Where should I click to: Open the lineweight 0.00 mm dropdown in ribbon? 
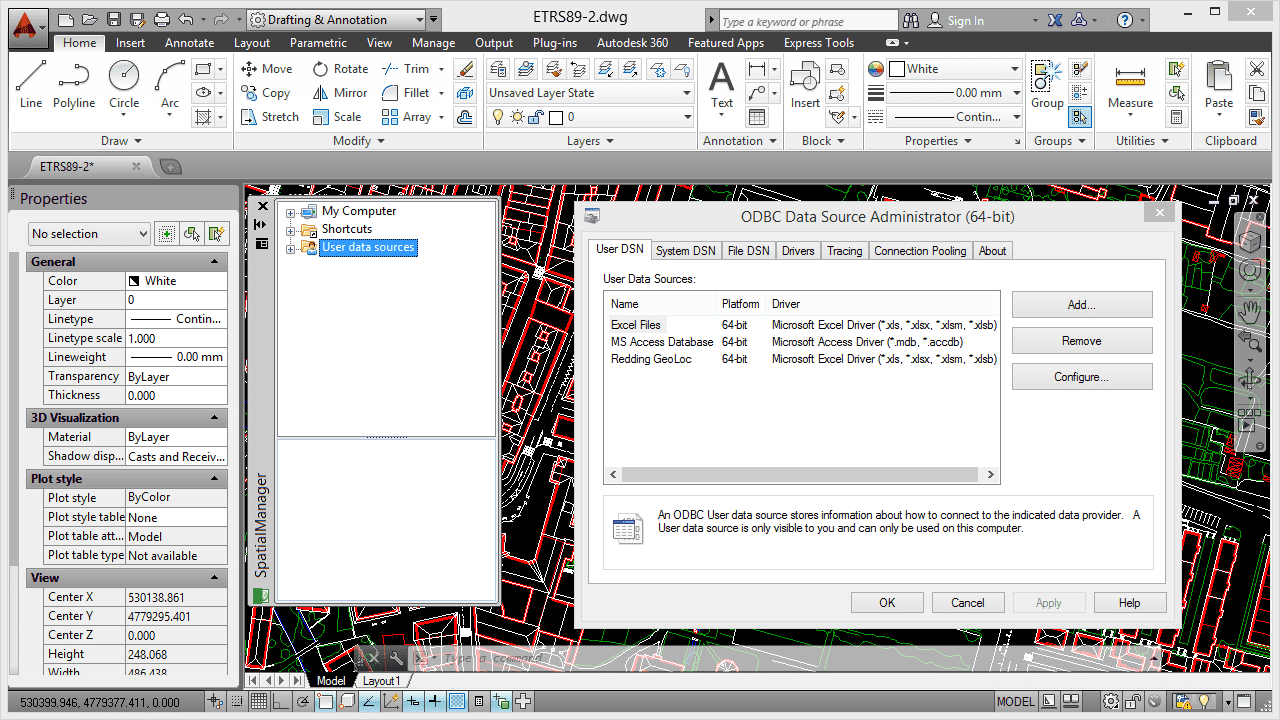coord(954,93)
